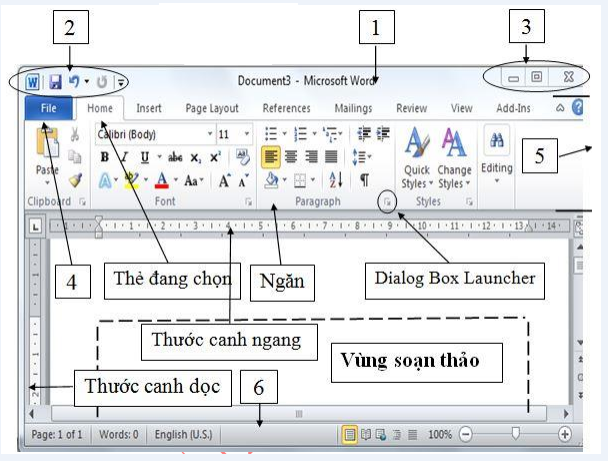This screenshot has height=461, width=608.
Task: Open the Styles dialog box launcher
Action: tap(469, 202)
